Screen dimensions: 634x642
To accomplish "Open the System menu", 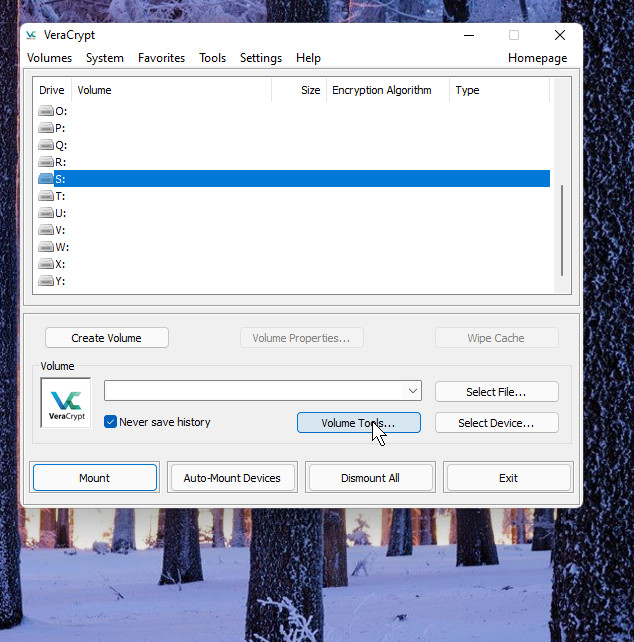I will 105,58.
